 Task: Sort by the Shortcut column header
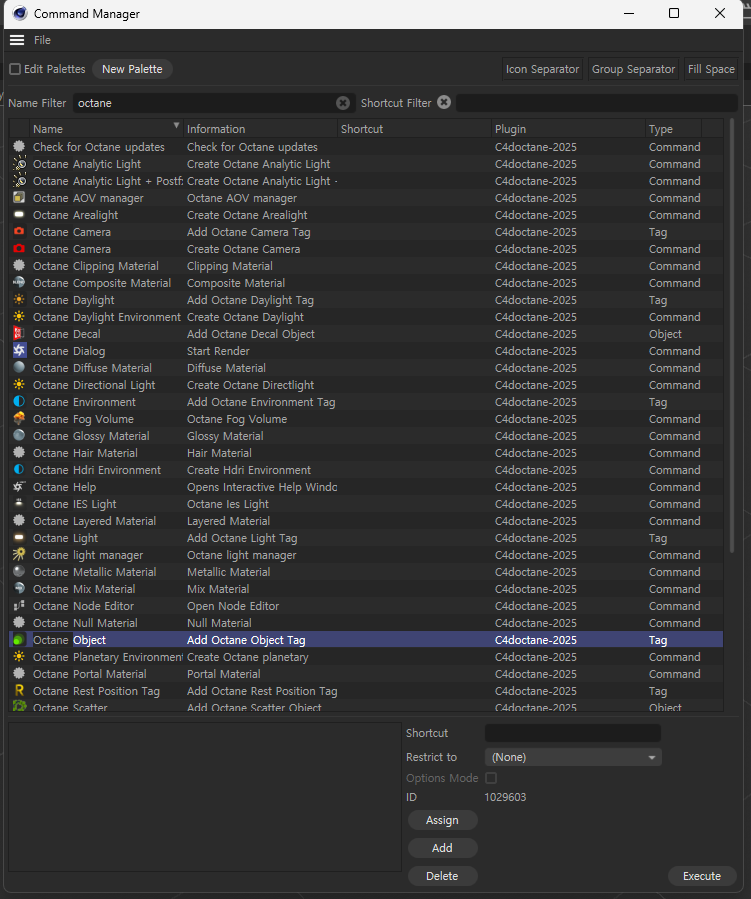pyautogui.click(x=414, y=129)
